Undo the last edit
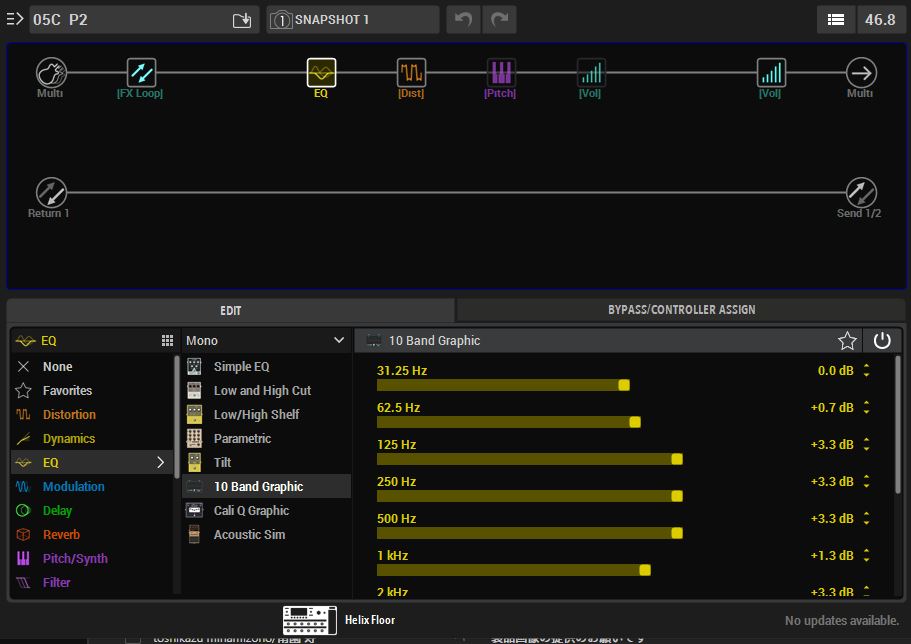The width and height of the screenshot is (911, 644). point(463,20)
